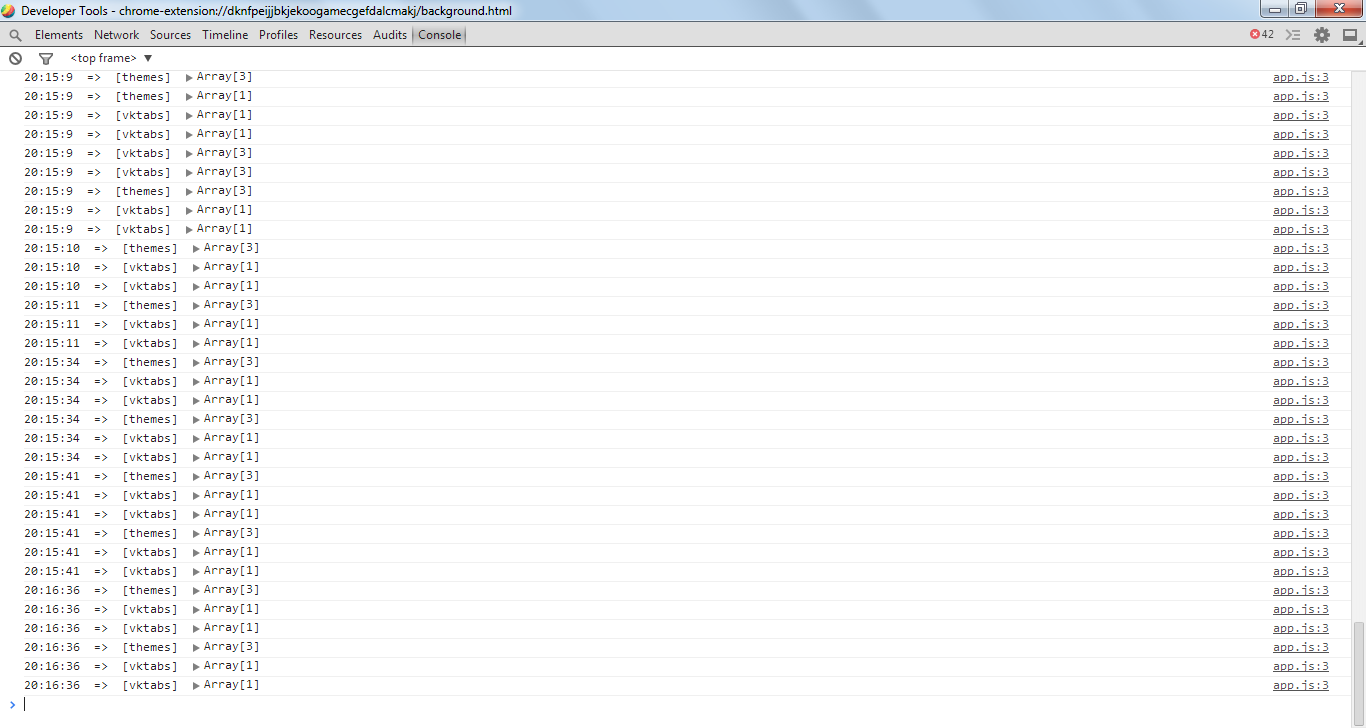The height and width of the screenshot is (728, 1366).
Task: Click the [vktabs] label in the last log row
Action: click(150, 685)
